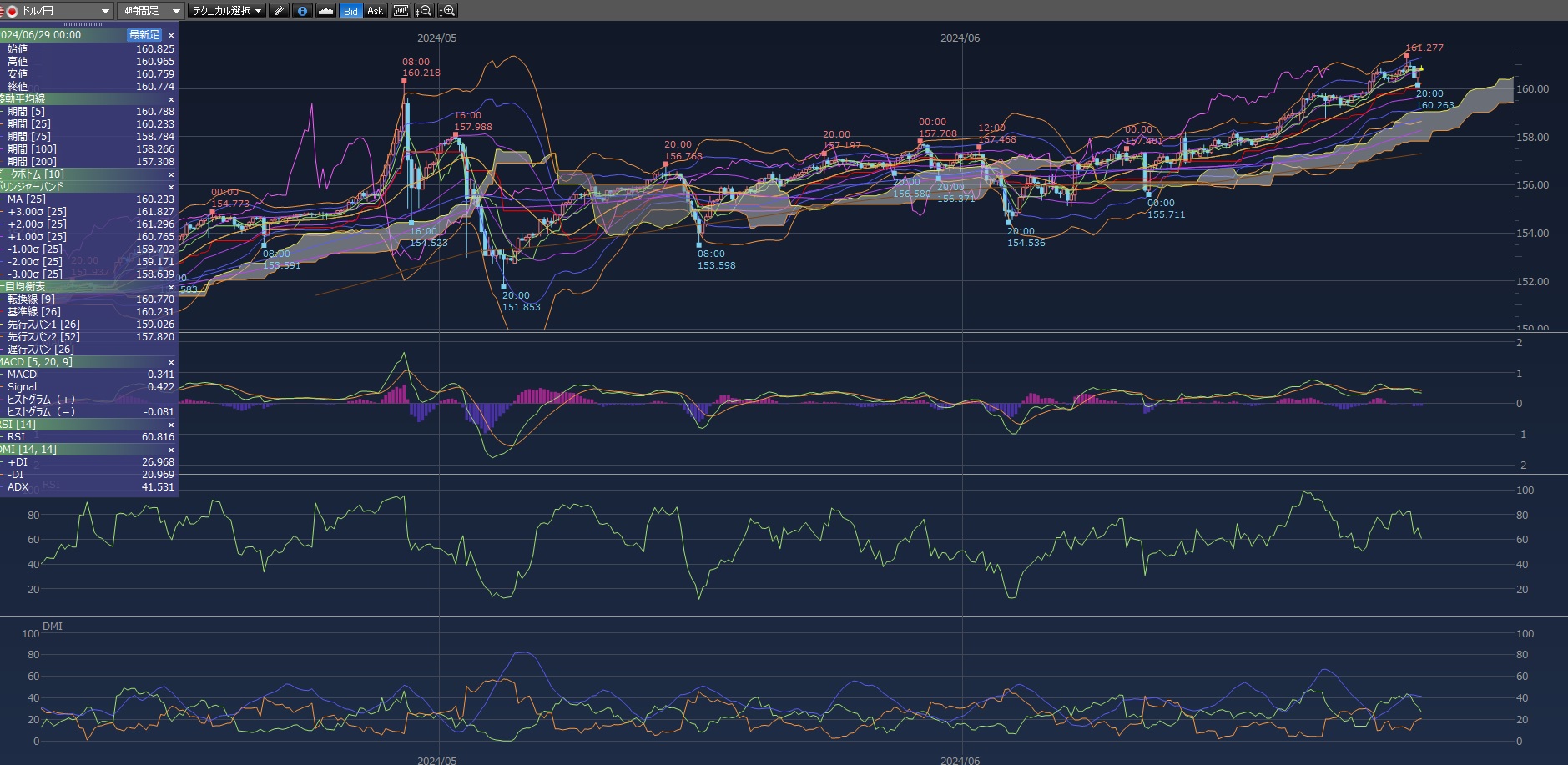Image resolution: width=1568 pixels, height=765 pixels.
Task: Switch to area chart type icon
Action: [x=325, y=11]
